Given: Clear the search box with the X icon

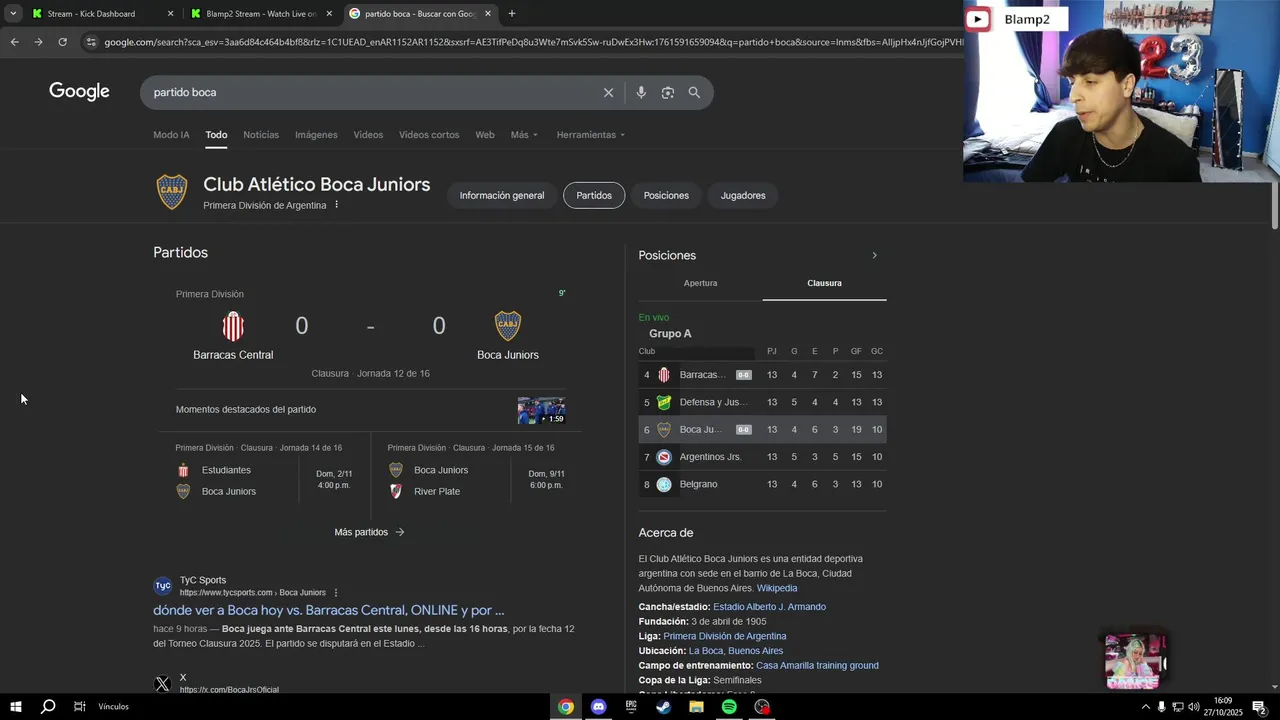Looking at the screenshot, I should (x=608, y=92).
